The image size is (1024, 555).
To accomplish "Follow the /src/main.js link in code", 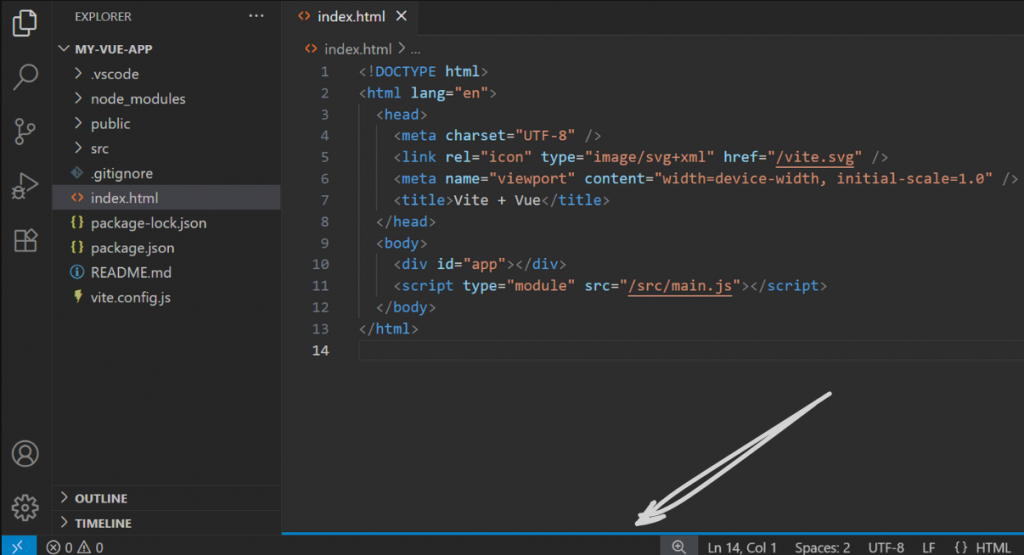I will pyautogui.click(x=679, y=285).
